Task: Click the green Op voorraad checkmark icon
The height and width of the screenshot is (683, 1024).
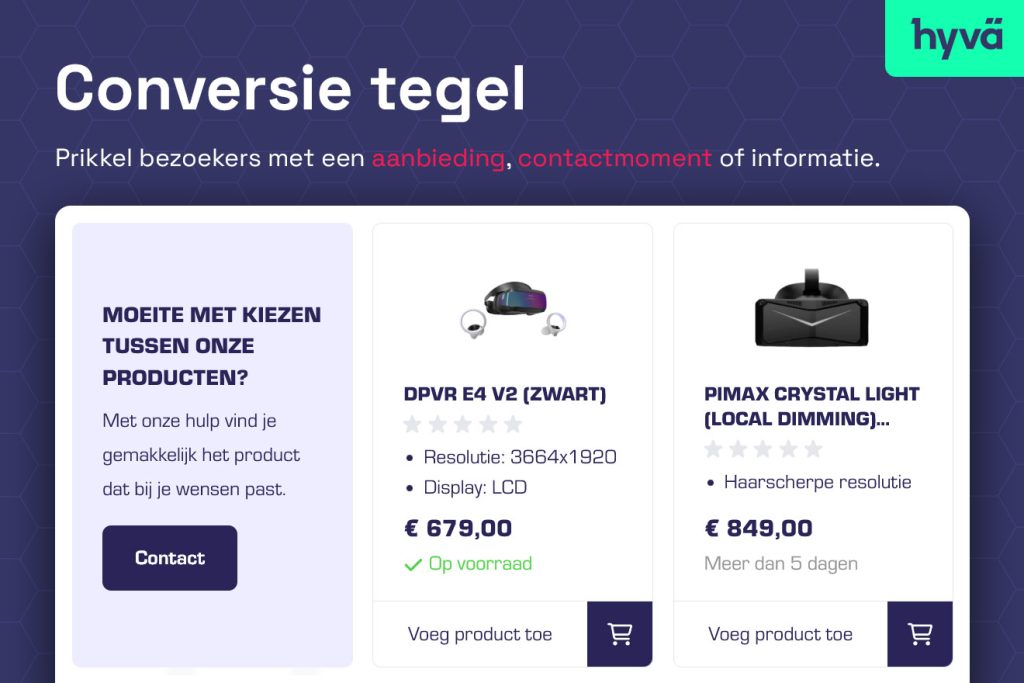Action: [412, 565]
